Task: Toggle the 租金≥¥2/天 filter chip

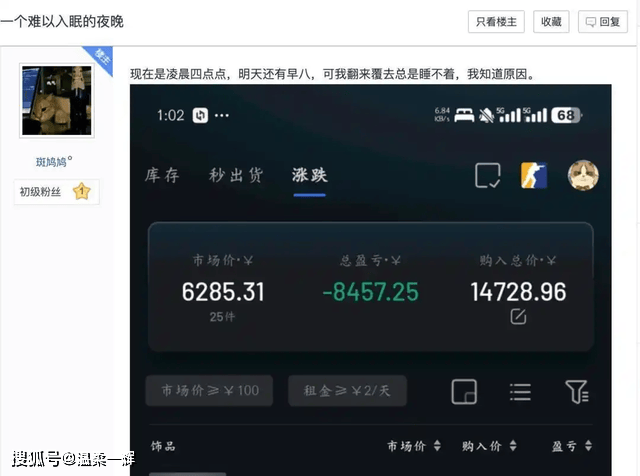Action: pos(347,391)
